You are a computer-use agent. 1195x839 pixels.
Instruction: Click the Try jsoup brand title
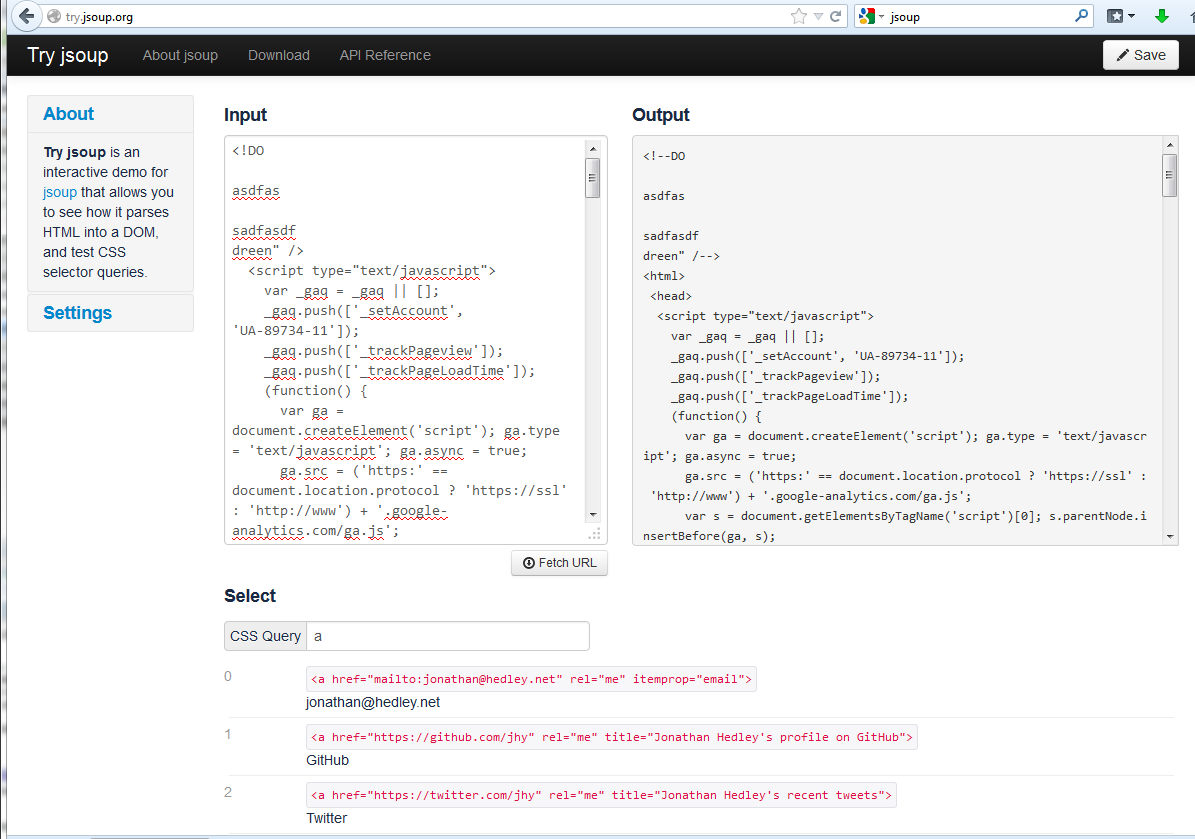[x=68, y=55]
